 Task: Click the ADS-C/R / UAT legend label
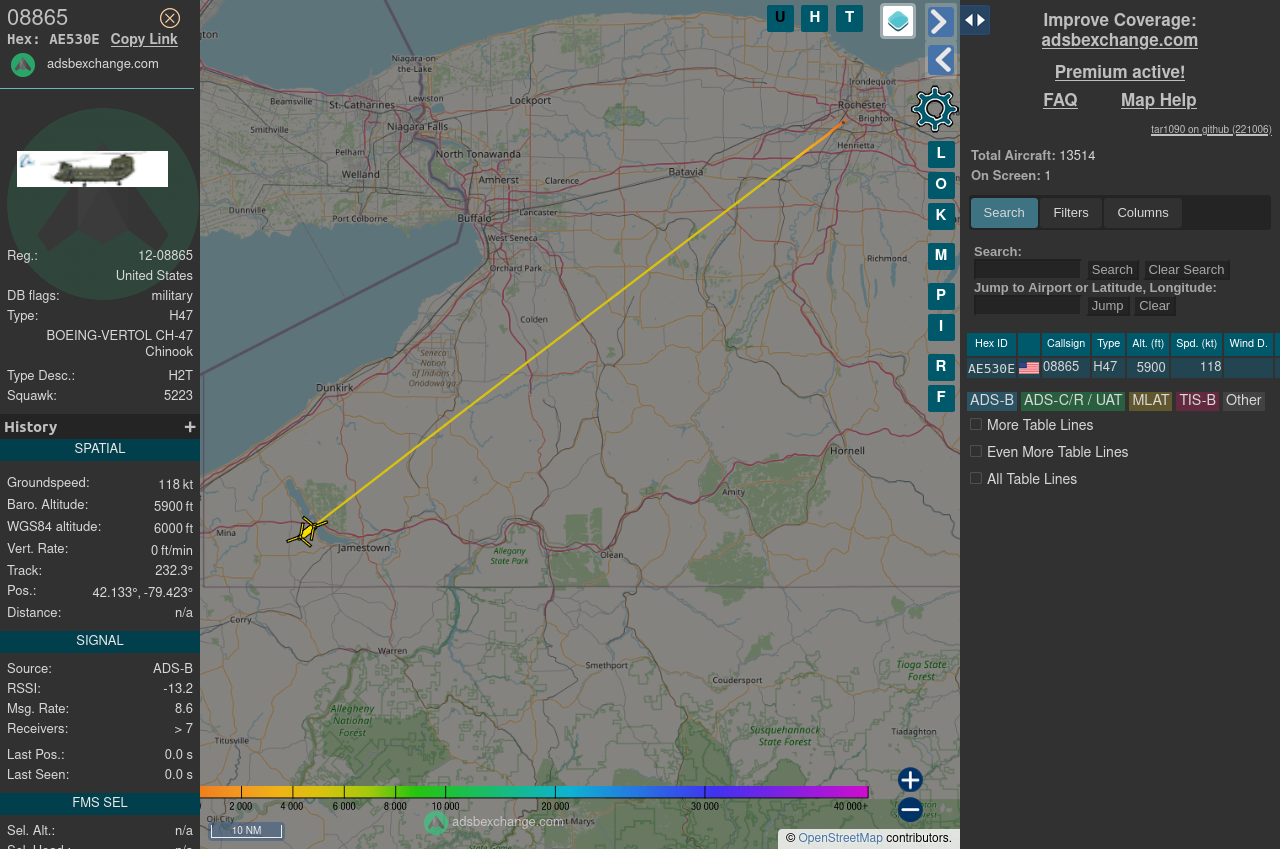pos(1073,401)
